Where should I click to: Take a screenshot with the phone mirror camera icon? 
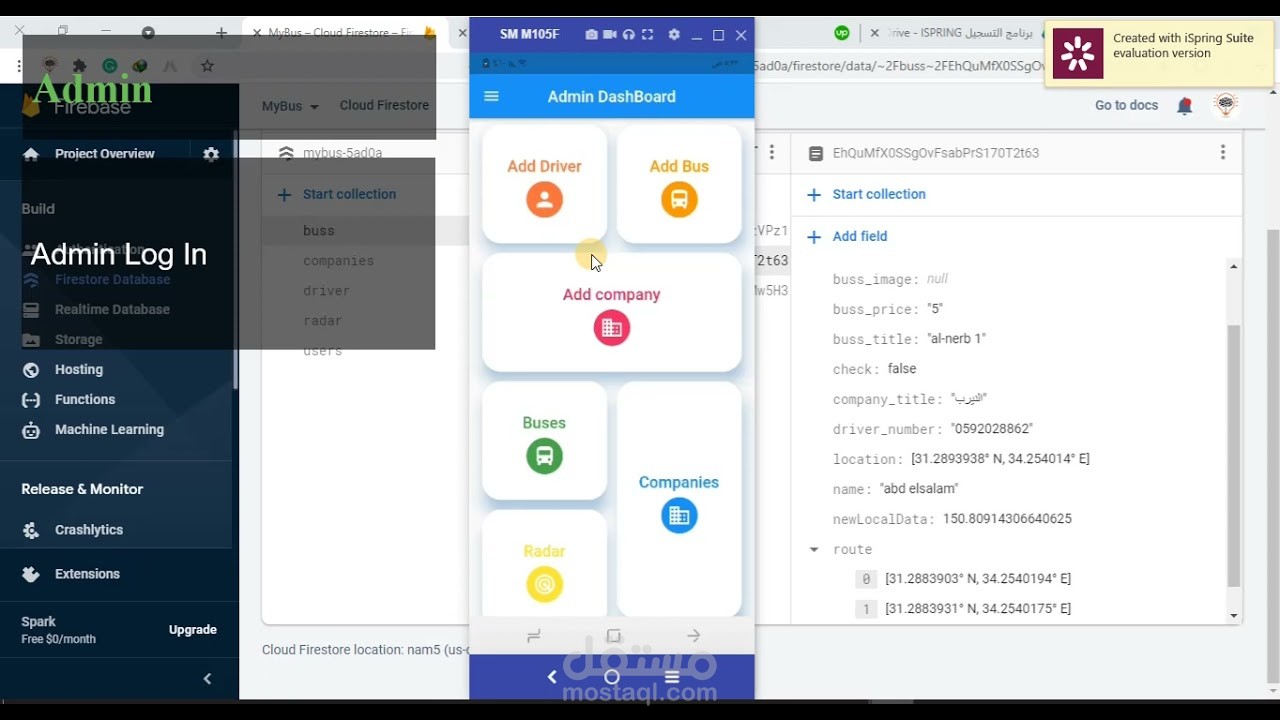(591, 34)
